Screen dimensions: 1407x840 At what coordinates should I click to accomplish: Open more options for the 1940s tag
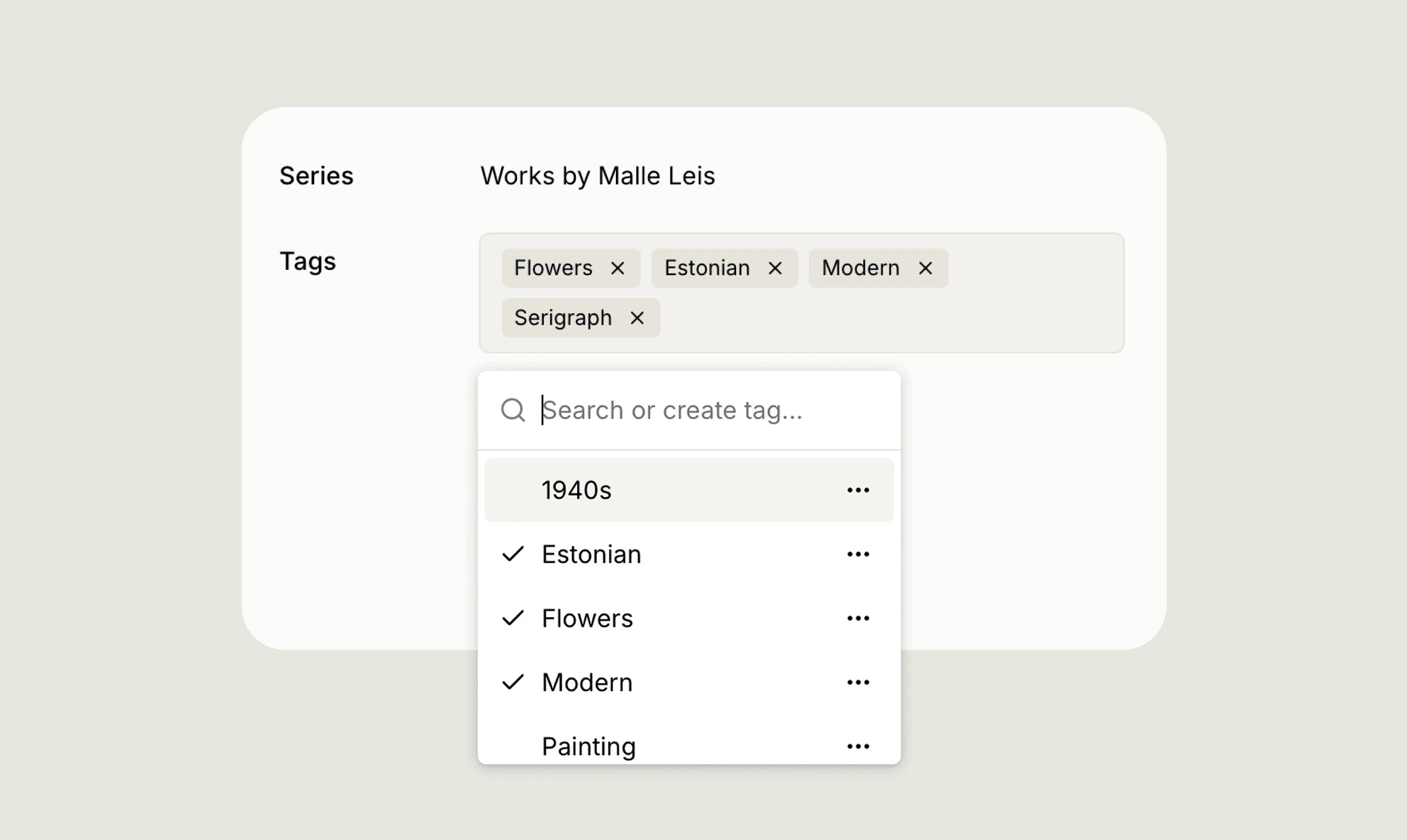(x=858, y=490)
